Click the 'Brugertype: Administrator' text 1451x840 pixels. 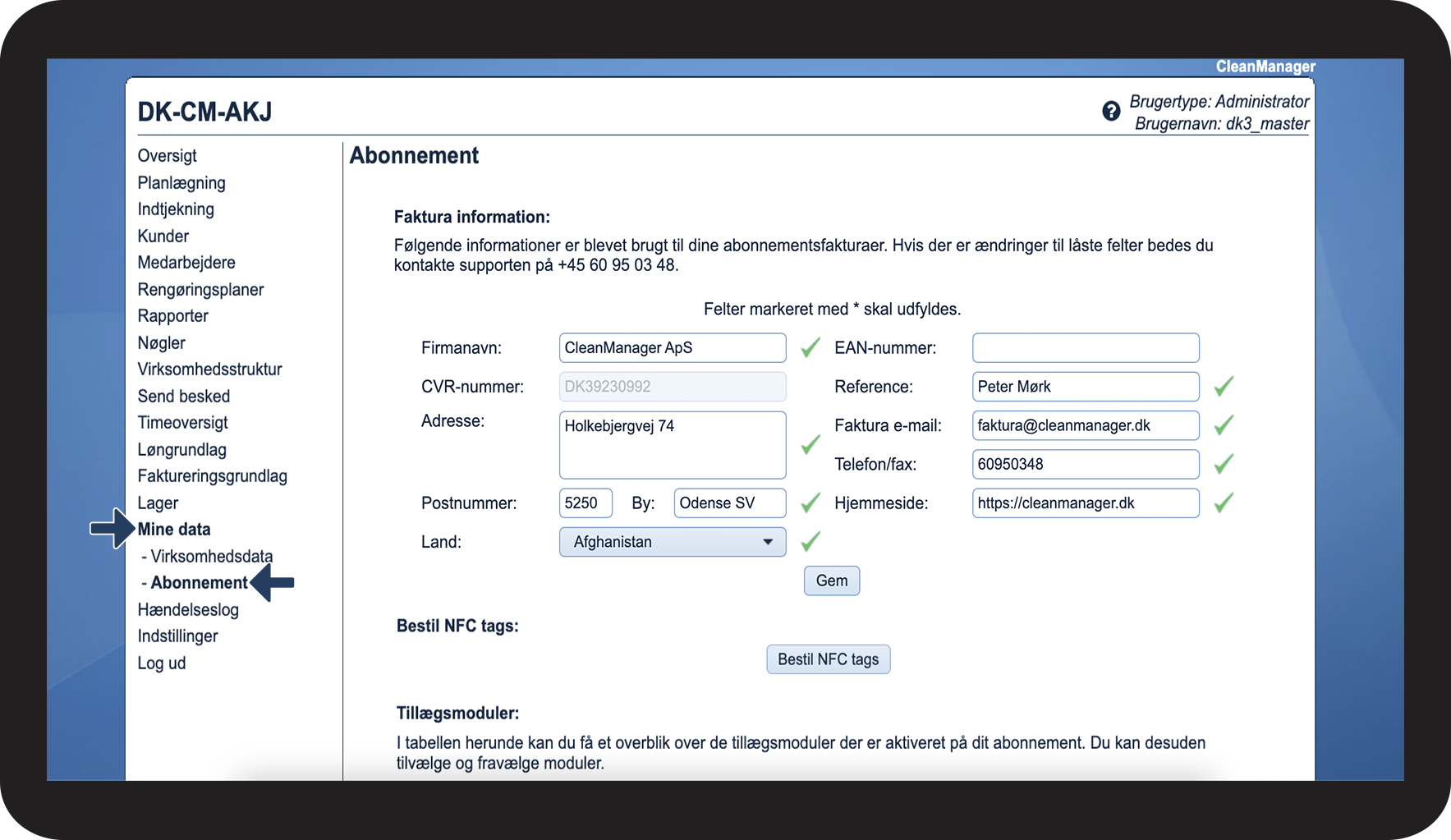(x=1219, y=102)
